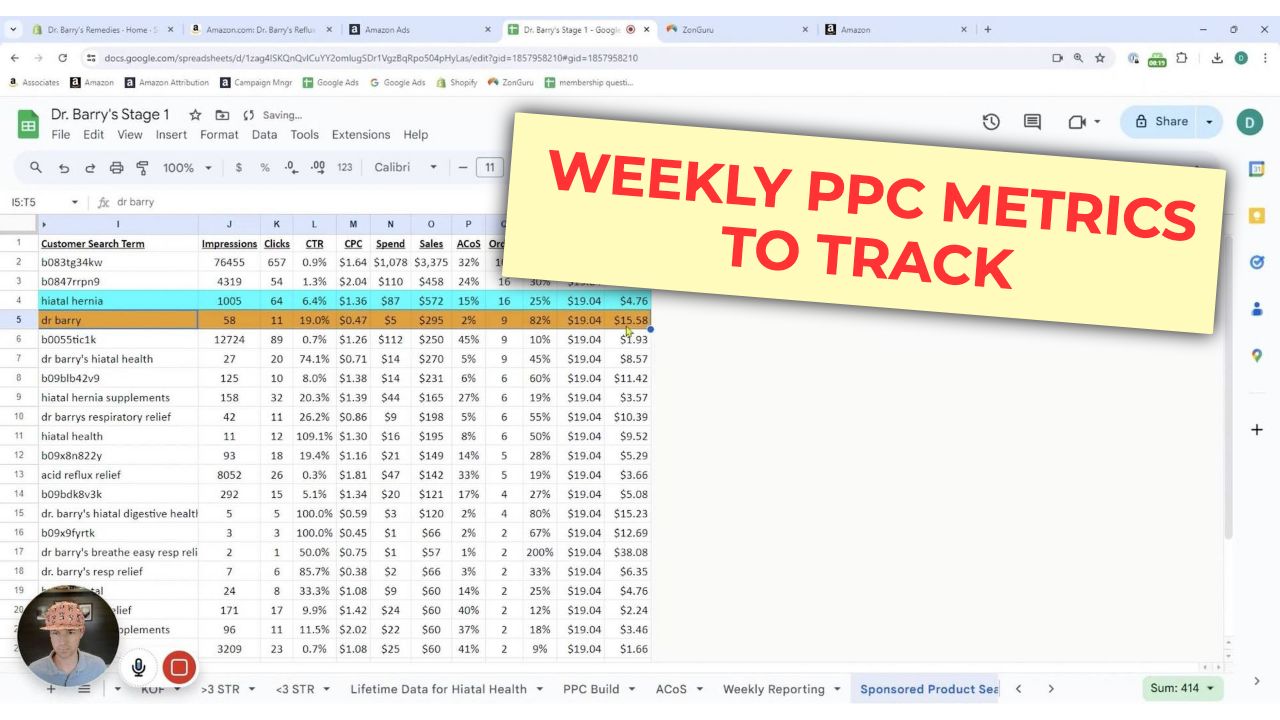Open the Weekly Reporting tab menu arrow
This screenshot has width=1280, height=720.
tap(835, 689)
